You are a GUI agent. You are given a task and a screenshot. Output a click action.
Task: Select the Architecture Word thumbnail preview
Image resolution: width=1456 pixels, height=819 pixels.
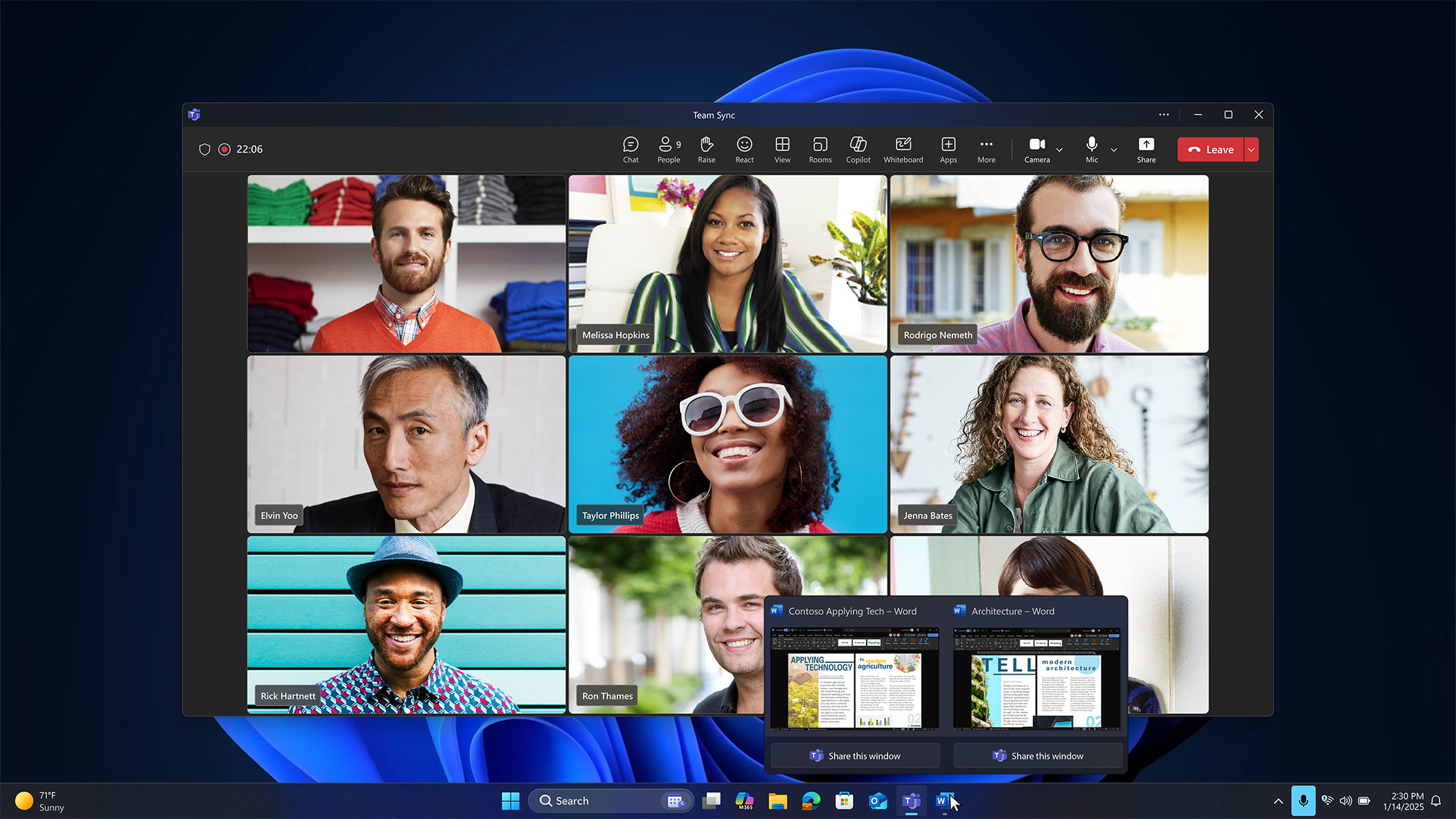pyautogui.click(x=1037, y=677)
